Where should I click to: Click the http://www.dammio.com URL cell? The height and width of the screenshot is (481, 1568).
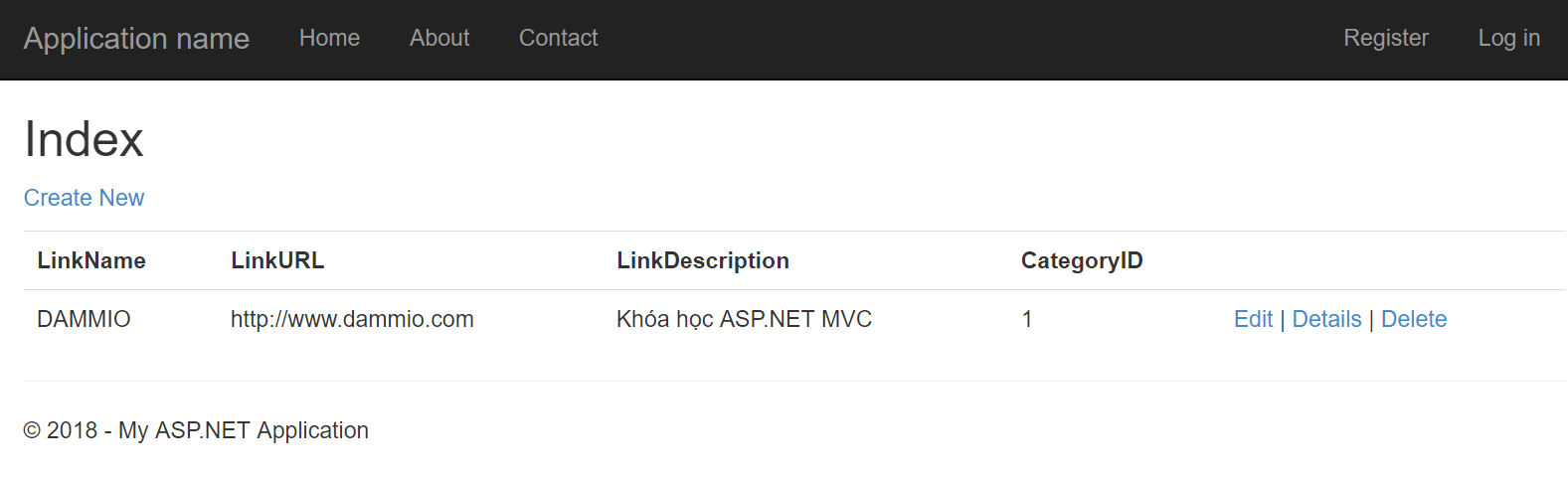pyautogui.click(x=352, y=319)
